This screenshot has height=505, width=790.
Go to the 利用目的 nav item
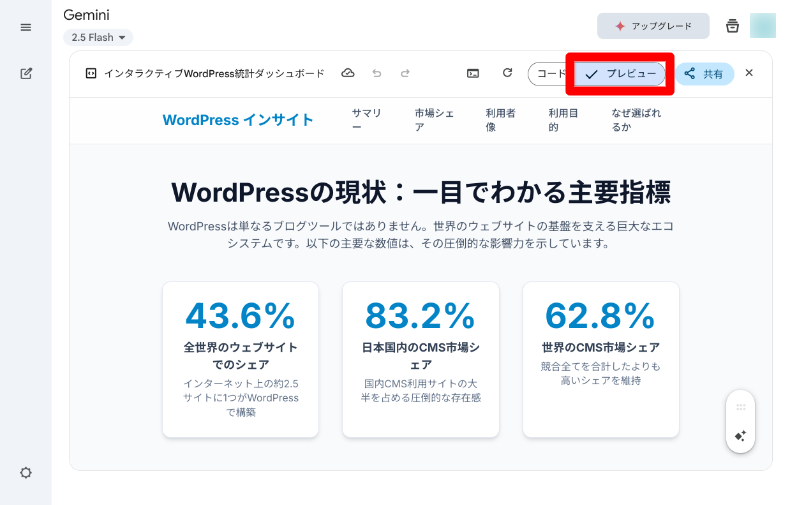tap(563, 120)
